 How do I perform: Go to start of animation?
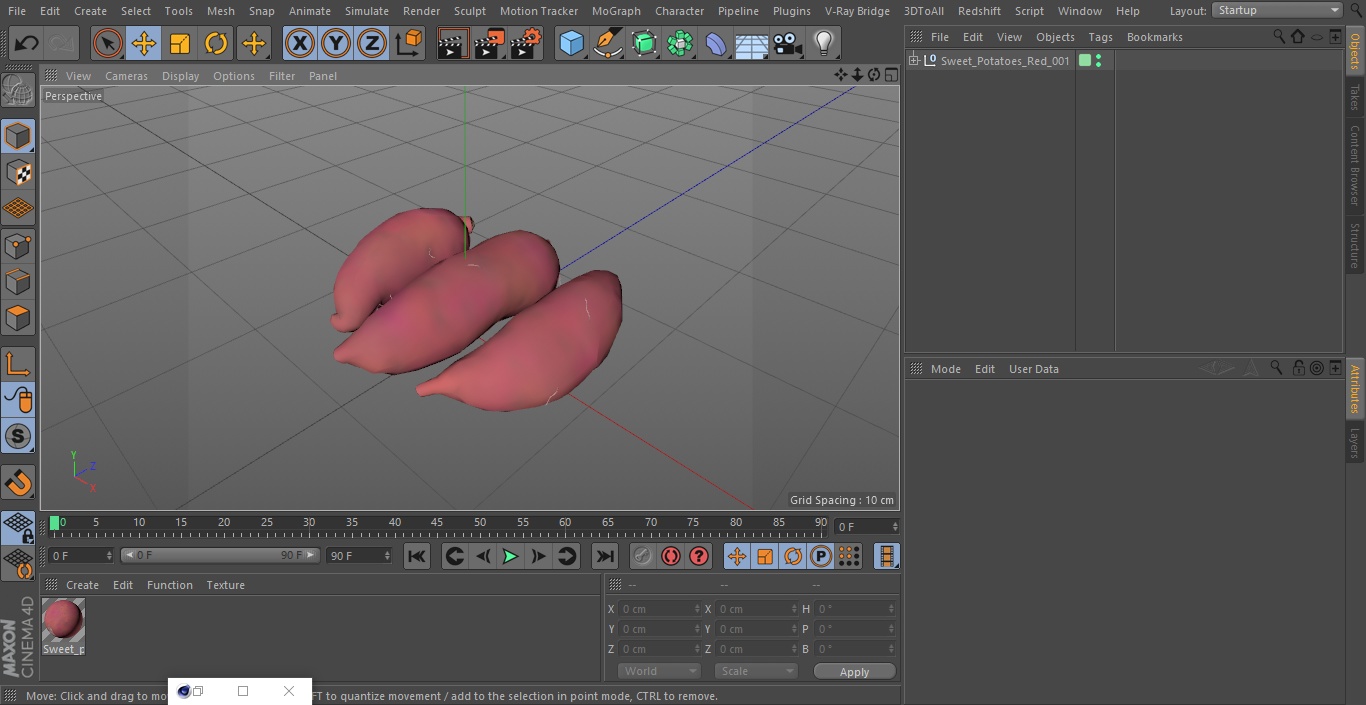[x=417, y=556]
